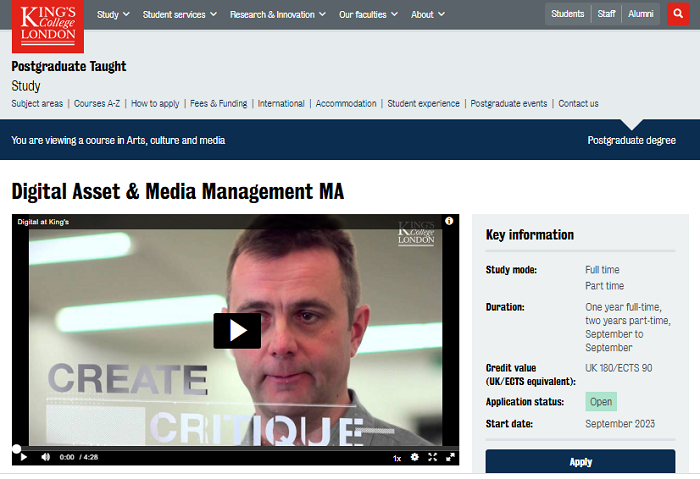
Task: Select the Courses A-Z tab
Action: click(x=97, y=103)
